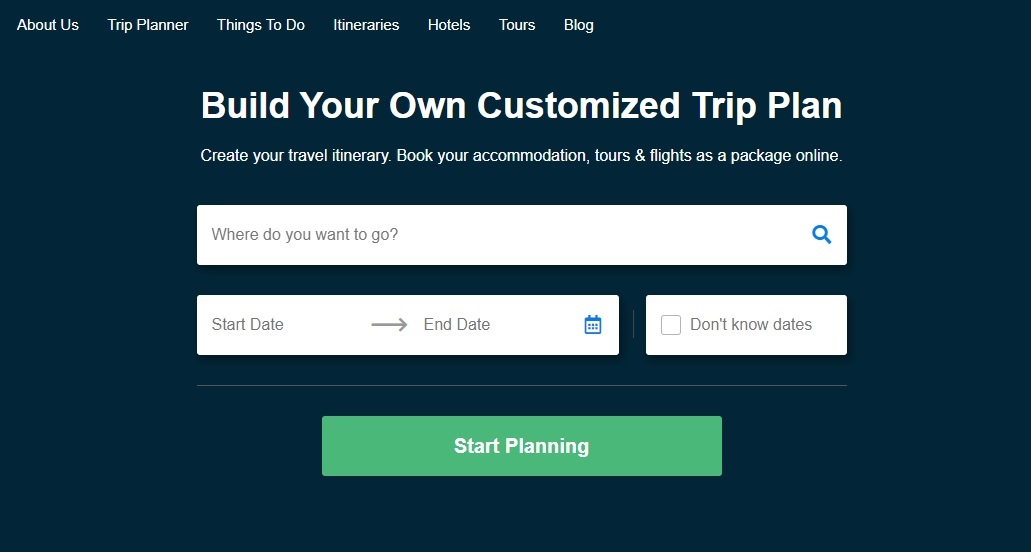Select Things To Do menu item

(261, 25)
